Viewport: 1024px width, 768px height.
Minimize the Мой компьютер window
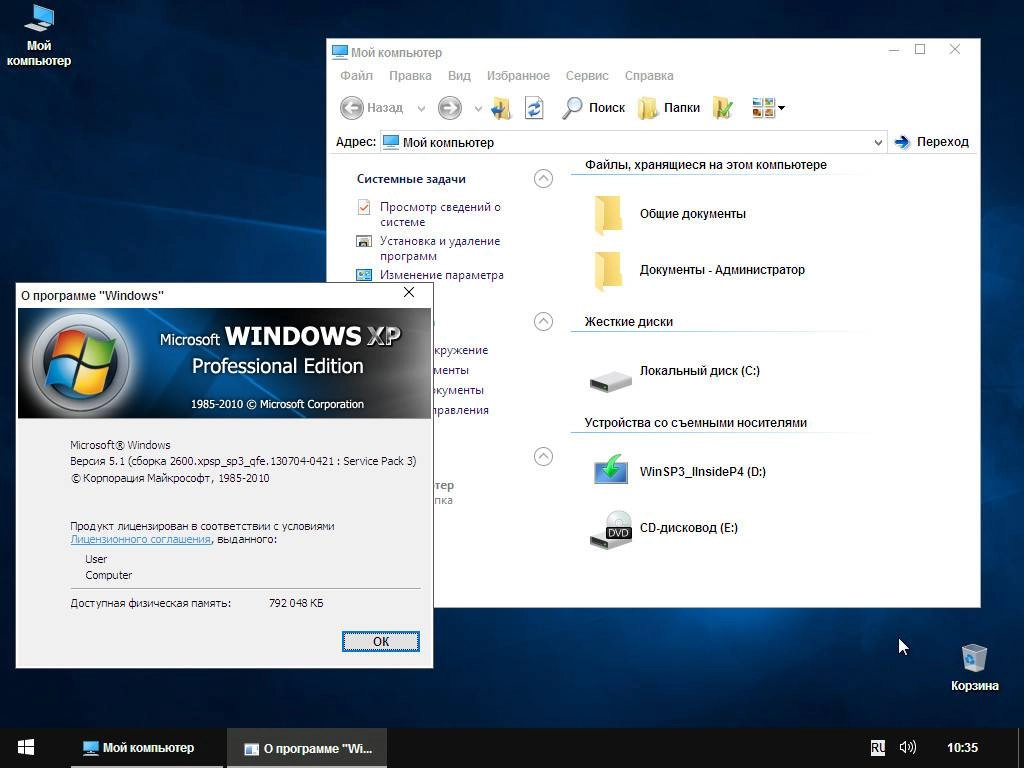point(894,50)
